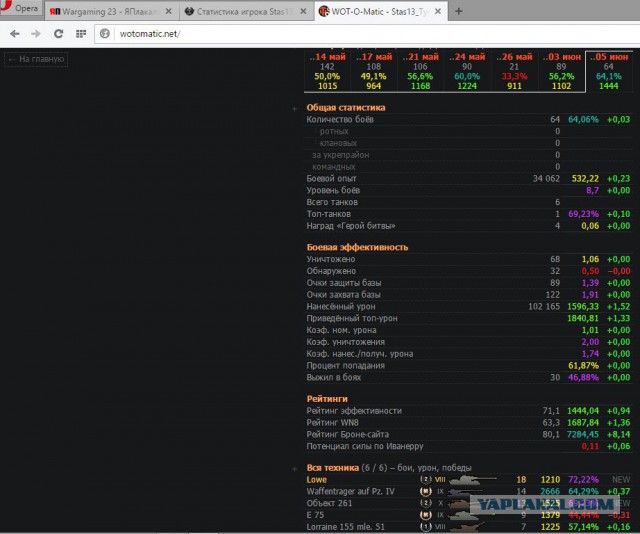Click the Общая статистика heading
The height and width of the screenshot is (534, 640).
click(x=346, y=108)
